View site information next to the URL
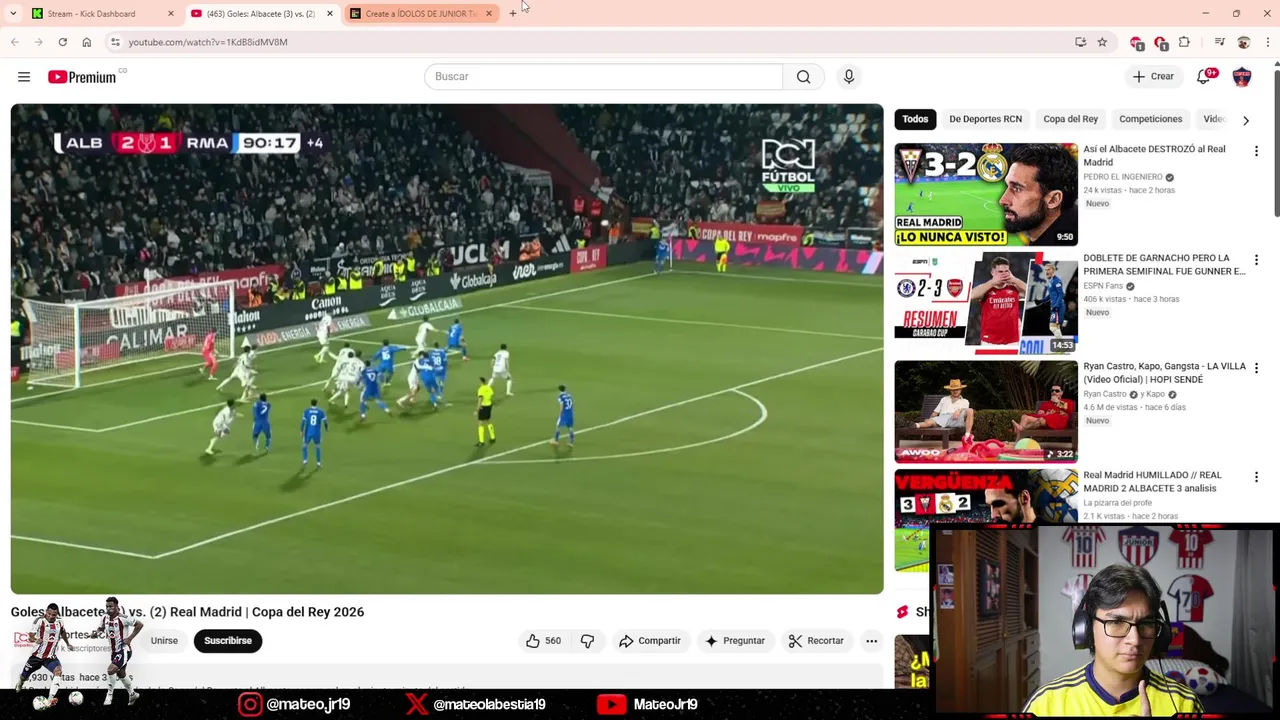 click(x=115, y=42)
